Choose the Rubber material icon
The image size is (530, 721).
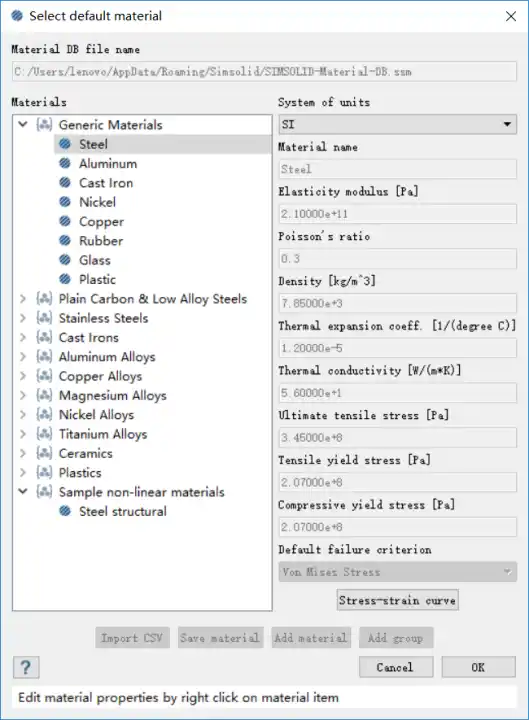tap(65, 240)
